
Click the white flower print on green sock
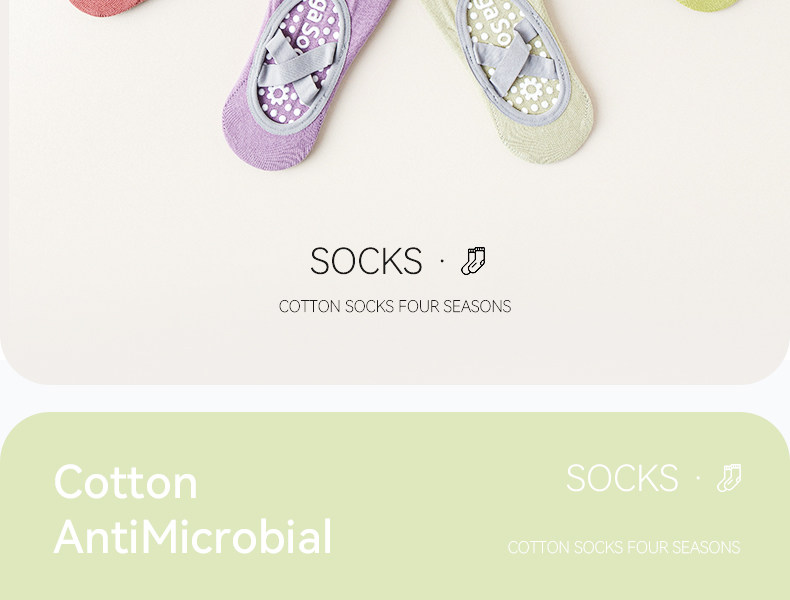531,90
